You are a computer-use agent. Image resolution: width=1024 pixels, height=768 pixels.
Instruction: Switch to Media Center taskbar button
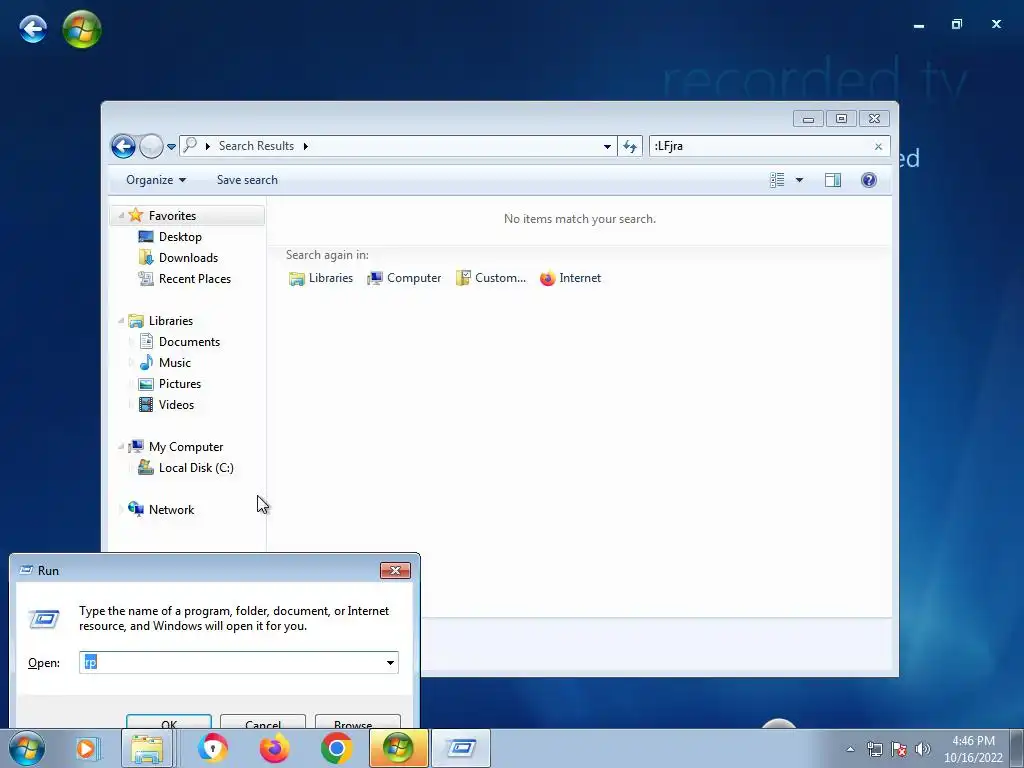398,748
